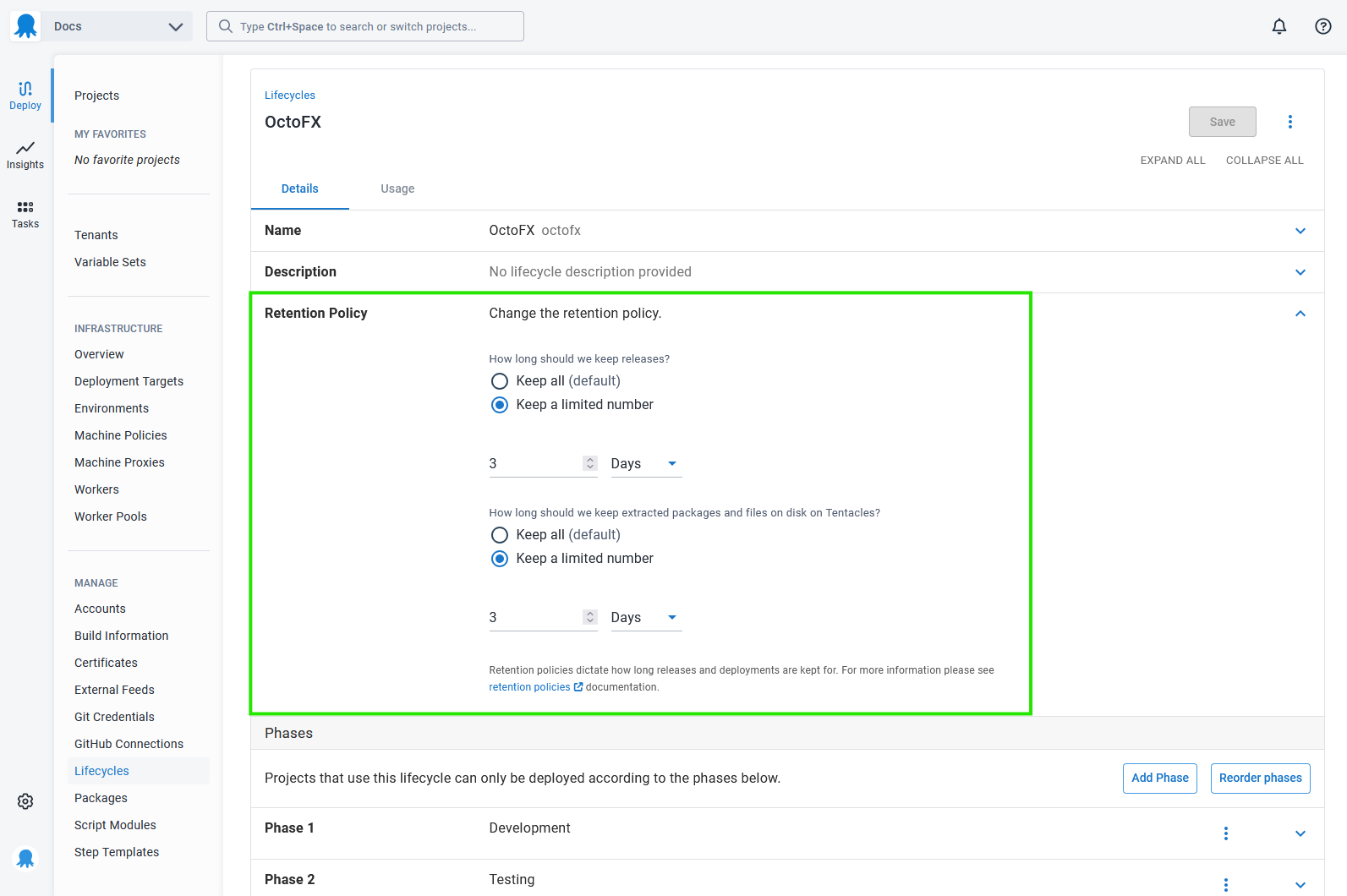Open the Days unit dropdown for releases
1347x896 pixels.
point(647,464)
